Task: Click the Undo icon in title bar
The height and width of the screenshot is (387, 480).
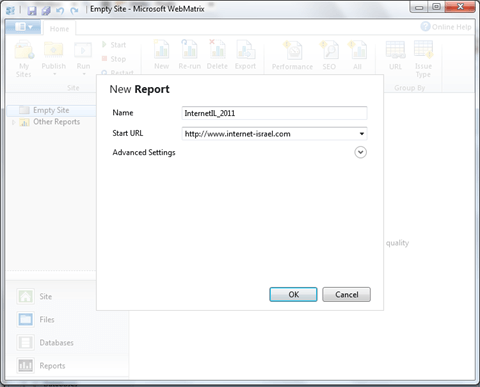Action: (60, 10)
